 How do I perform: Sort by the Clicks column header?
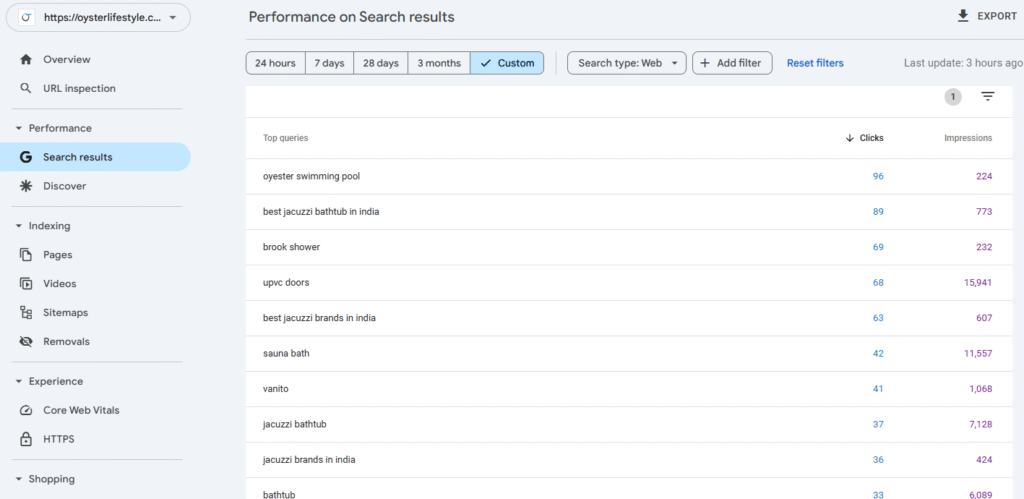(x=865, y=138)
